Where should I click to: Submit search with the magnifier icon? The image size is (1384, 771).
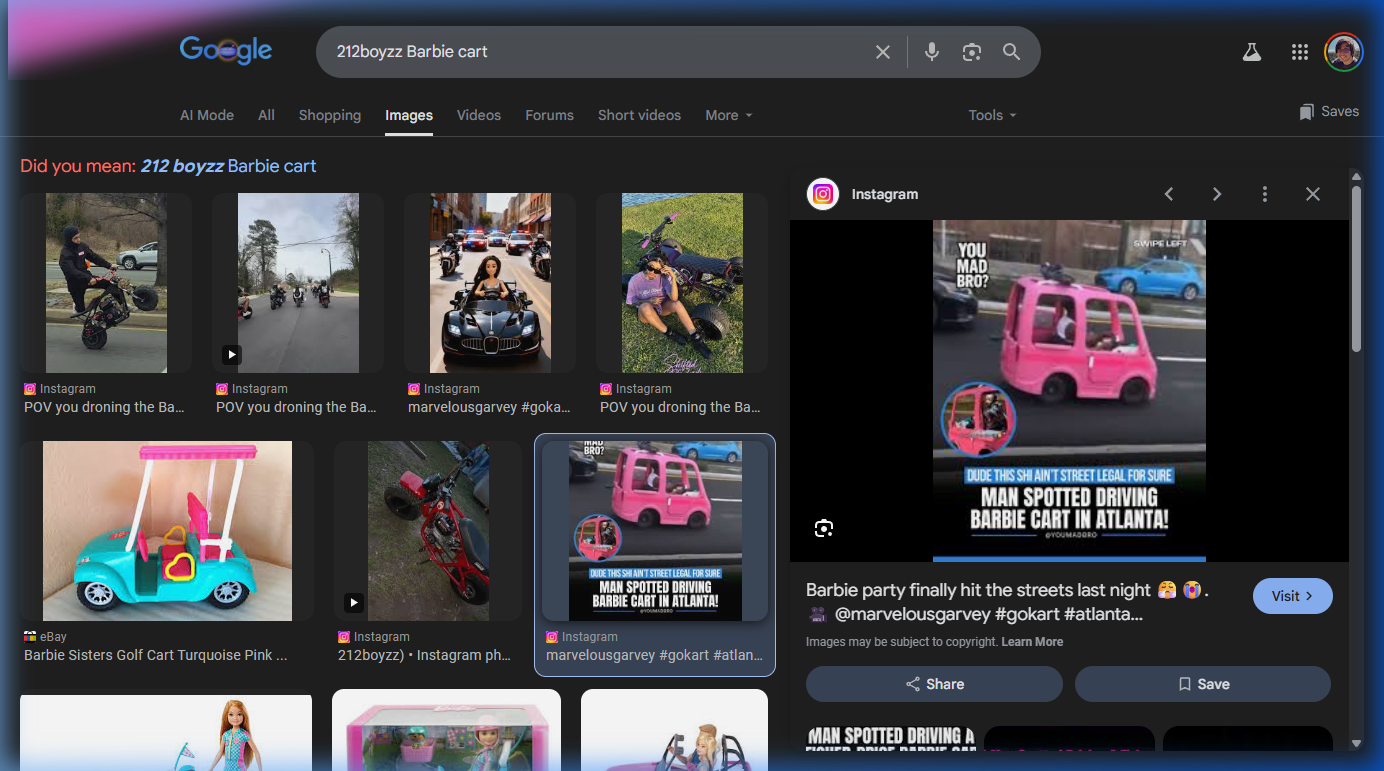coord(1012,52)
